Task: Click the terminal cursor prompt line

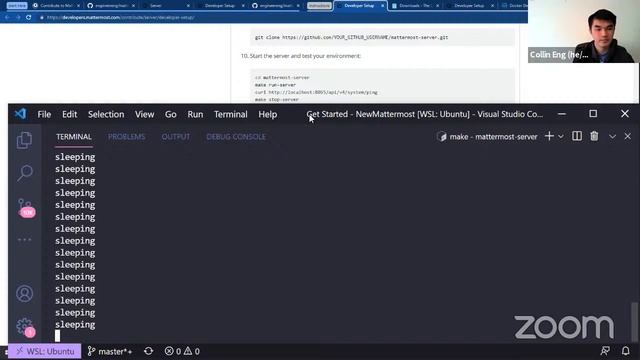Action: point(58,336)
